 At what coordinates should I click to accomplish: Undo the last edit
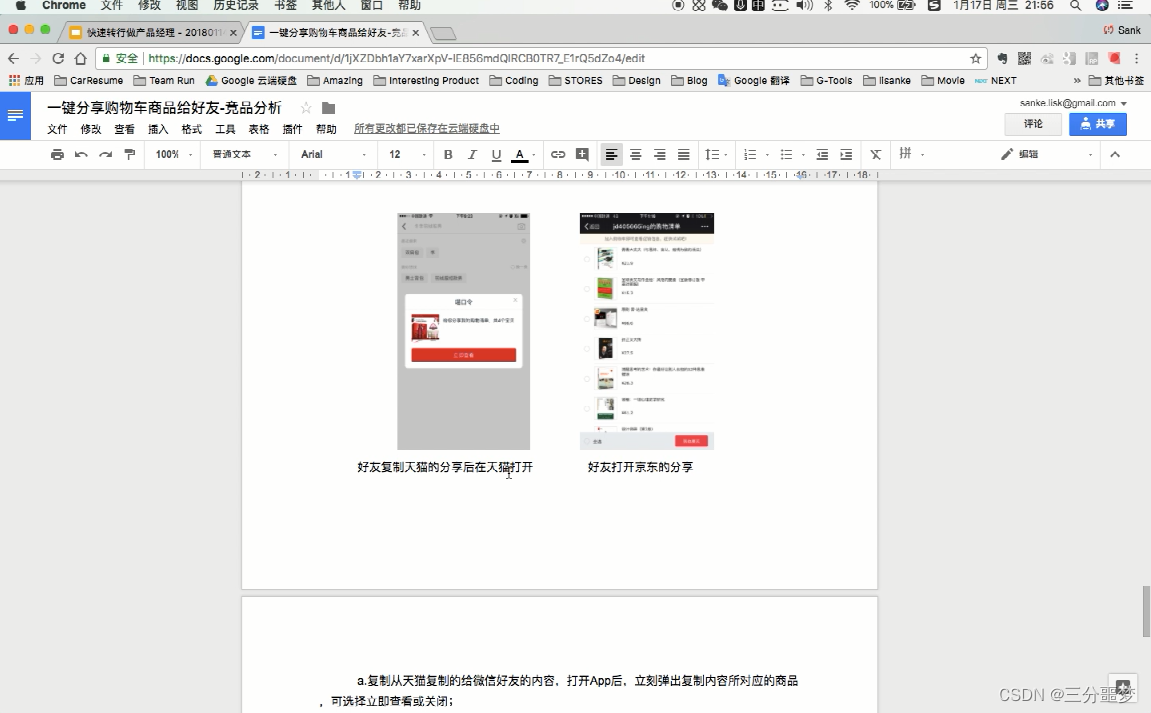tap(81, 154)
